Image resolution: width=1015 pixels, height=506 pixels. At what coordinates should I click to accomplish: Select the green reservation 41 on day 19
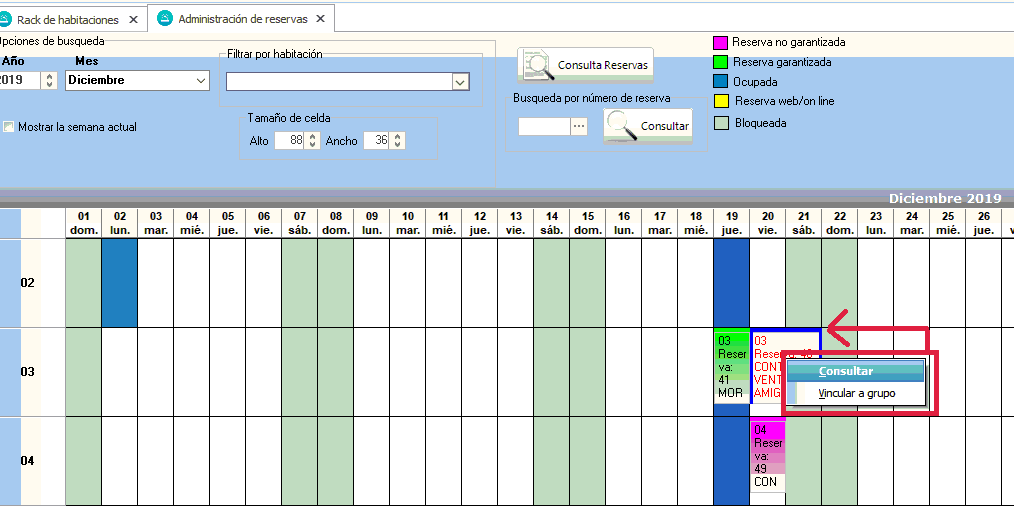731,366
